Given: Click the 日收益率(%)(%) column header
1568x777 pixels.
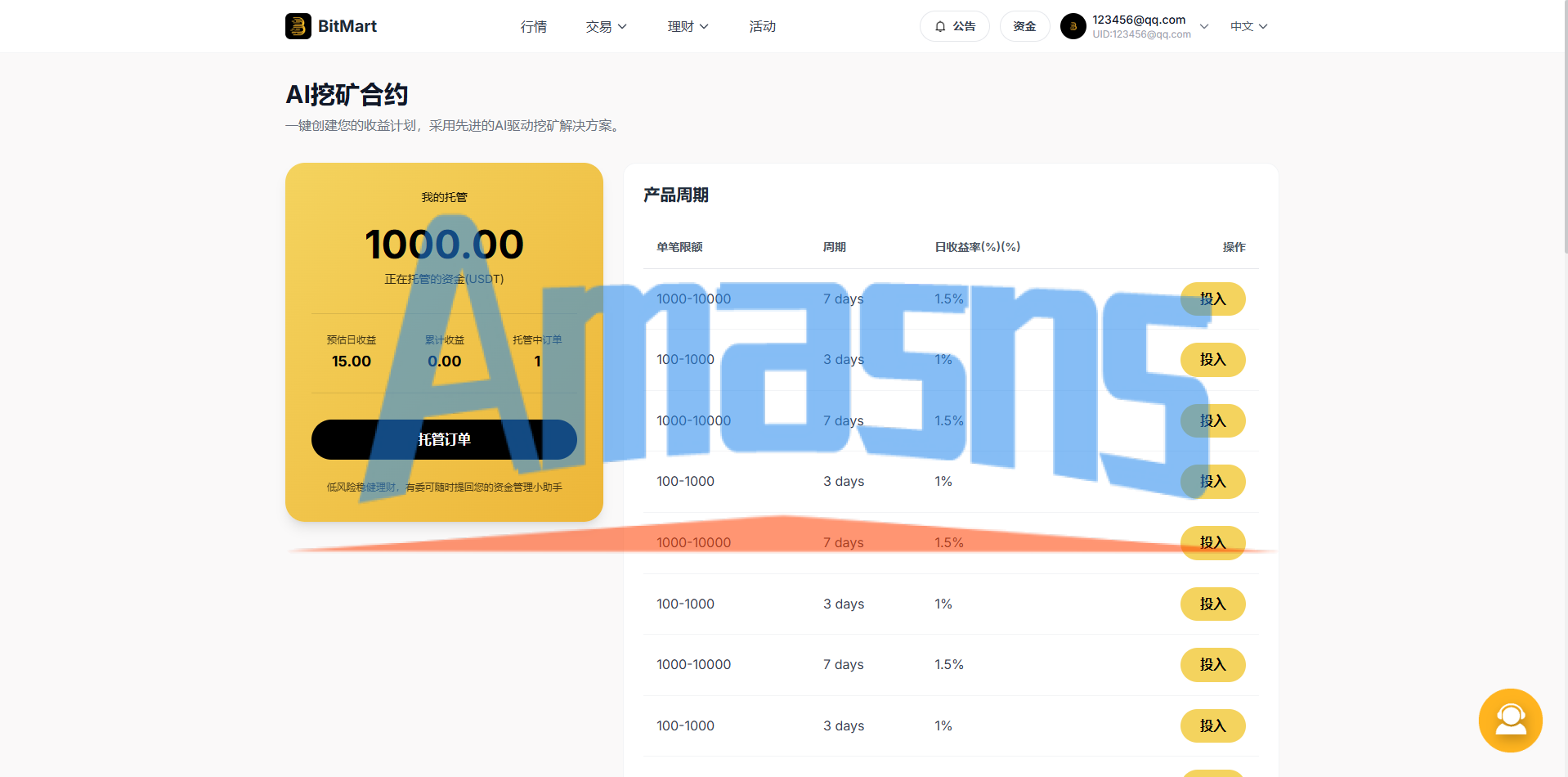Looking at the screenshot, I should (x=978, y=247).
